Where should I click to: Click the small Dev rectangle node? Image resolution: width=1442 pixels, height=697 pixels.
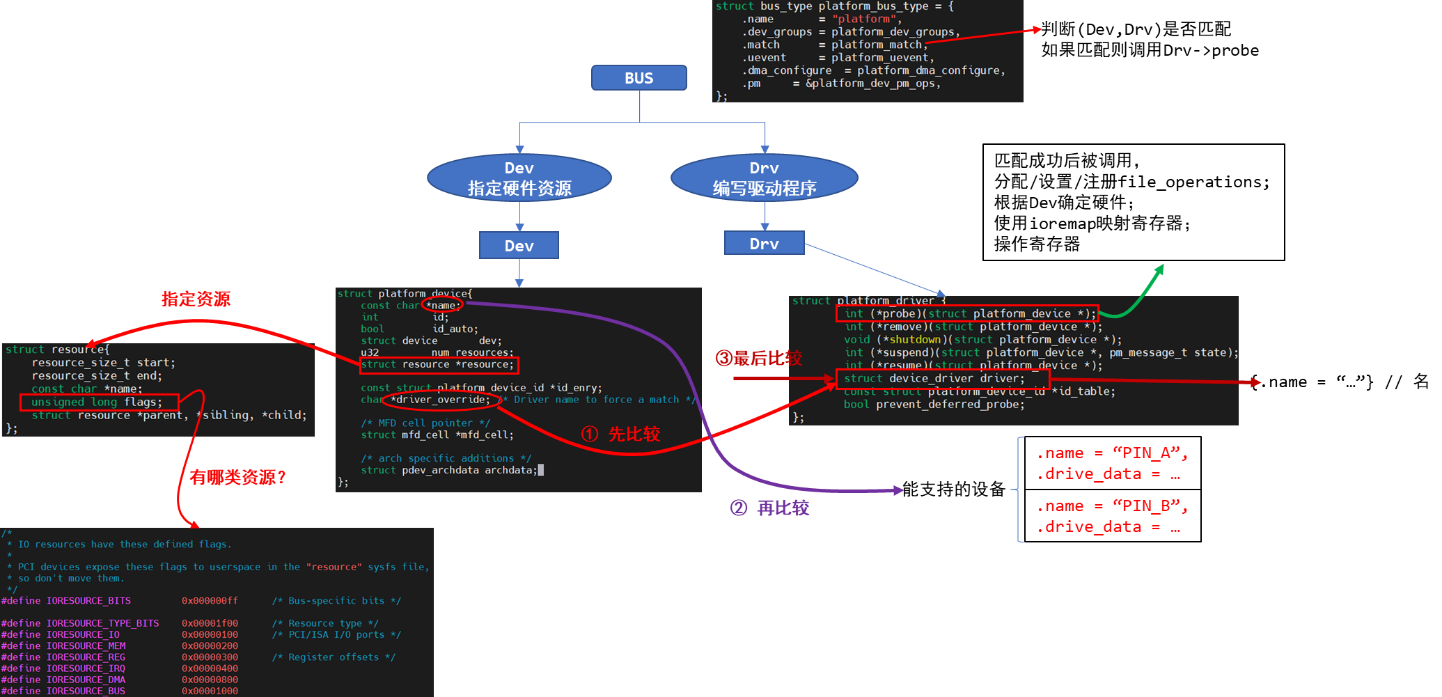point(519,245)
